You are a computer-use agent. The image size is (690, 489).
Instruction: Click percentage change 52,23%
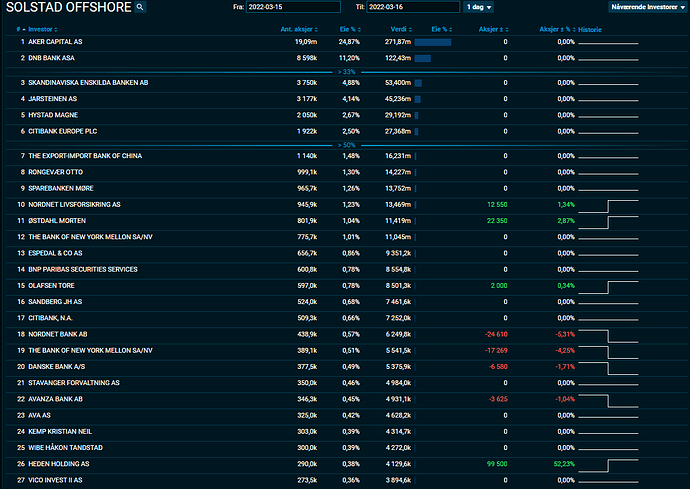(x=564, y=464)
